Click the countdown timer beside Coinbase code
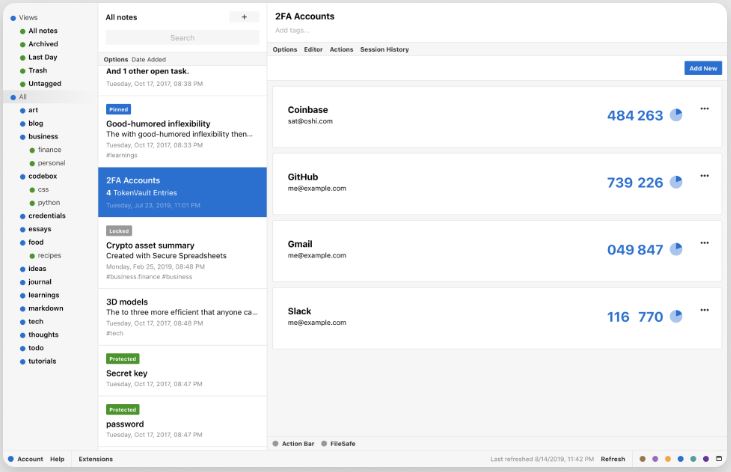The width and height of the screenshot is (731, 472). [x=676, y=115]
